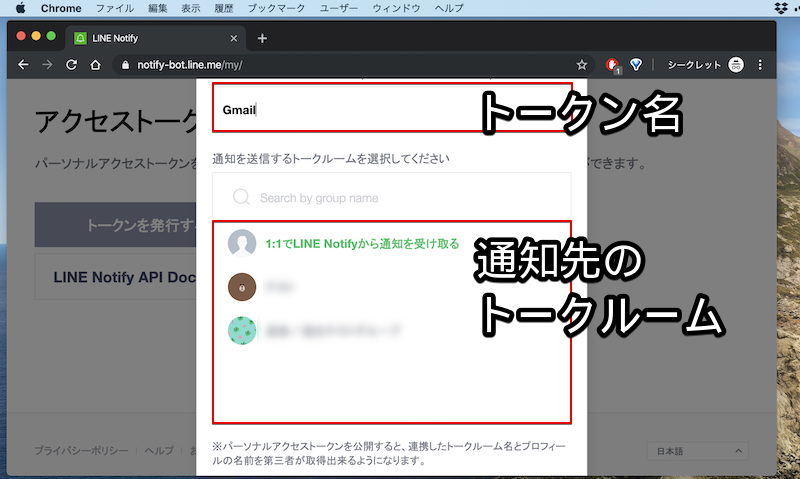Image resolution: width=800 pixels, height=479 pixels.
Task: Click the browser back arrow
Action: pos(22,65)
